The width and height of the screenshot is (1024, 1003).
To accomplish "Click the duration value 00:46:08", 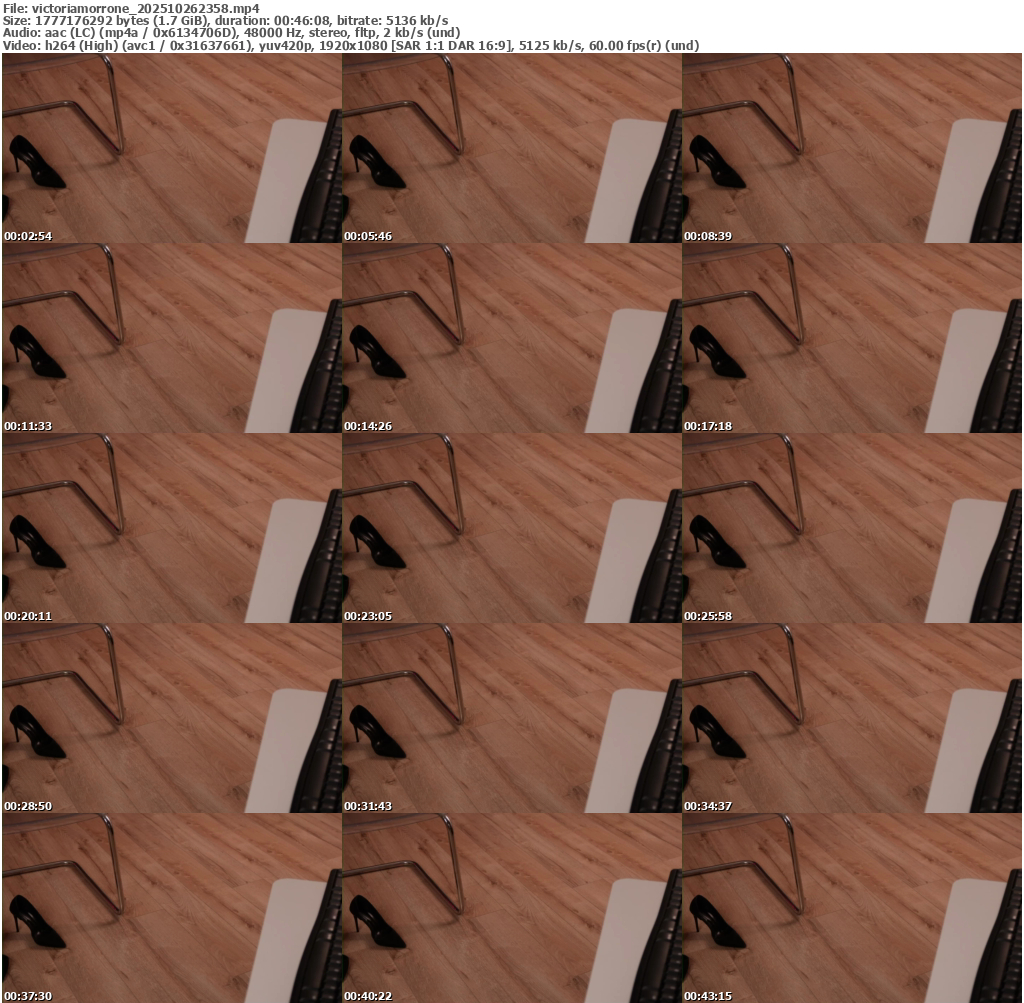I will 302,20.
